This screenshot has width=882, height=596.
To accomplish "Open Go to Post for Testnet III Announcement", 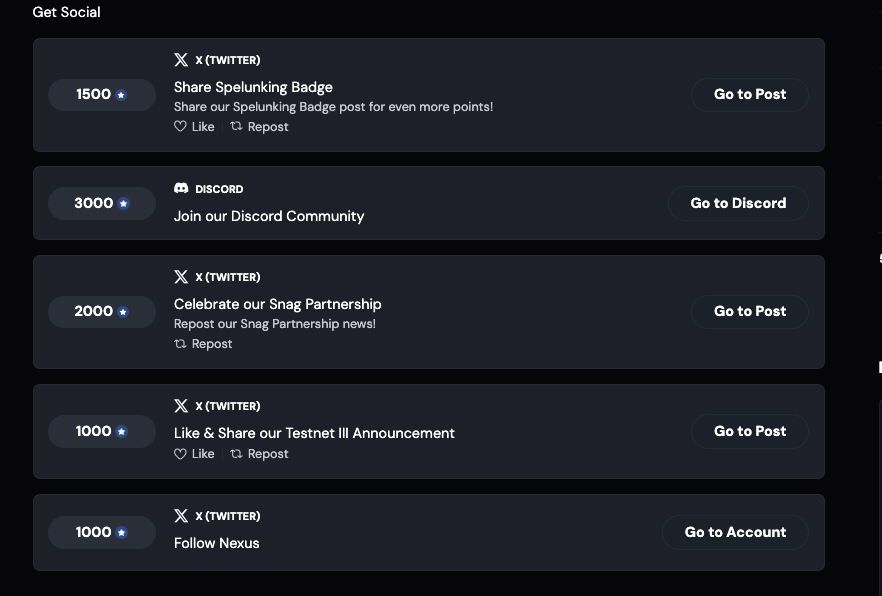I will coord(750,431).
